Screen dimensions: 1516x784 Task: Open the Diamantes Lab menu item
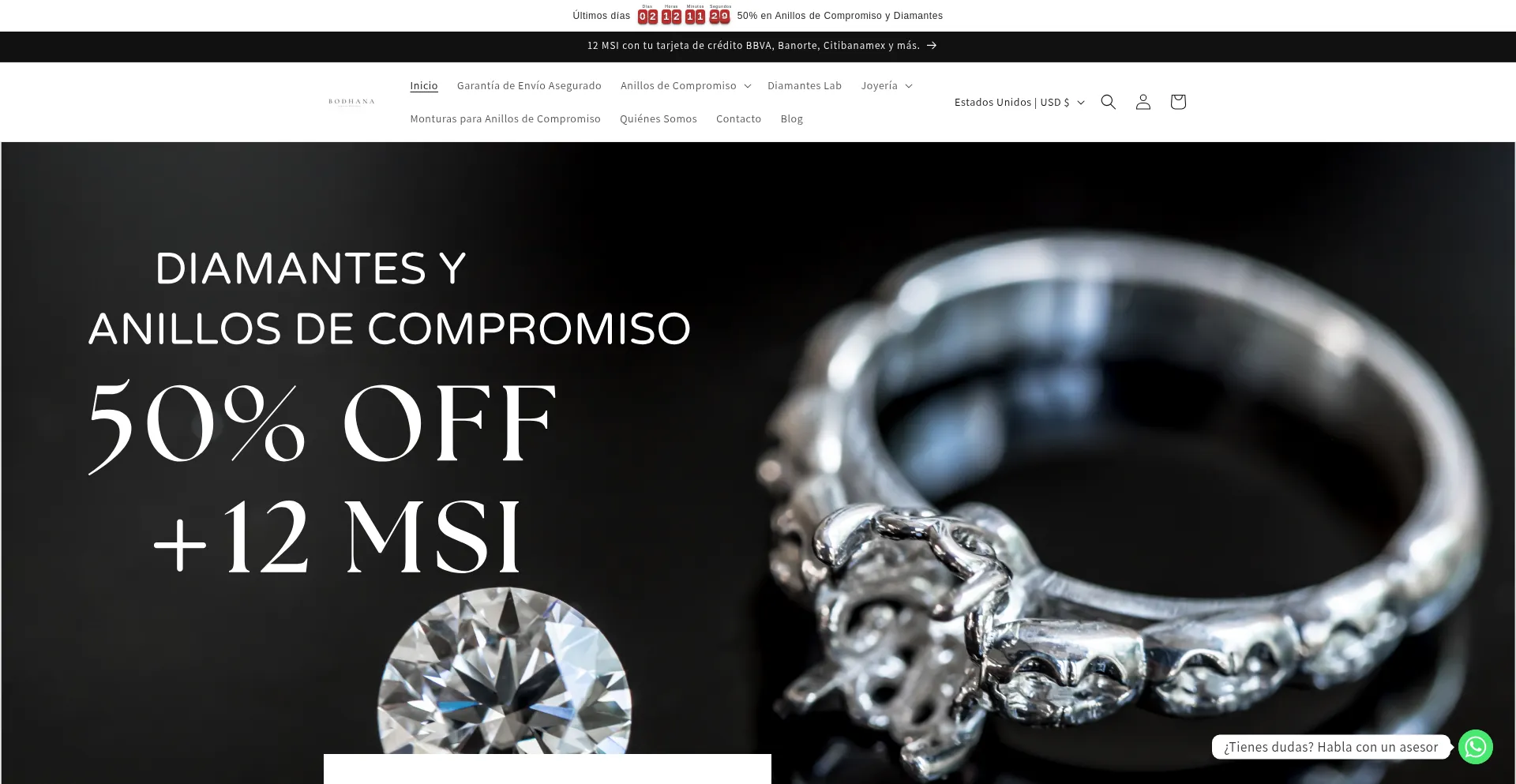pos(804,85)
